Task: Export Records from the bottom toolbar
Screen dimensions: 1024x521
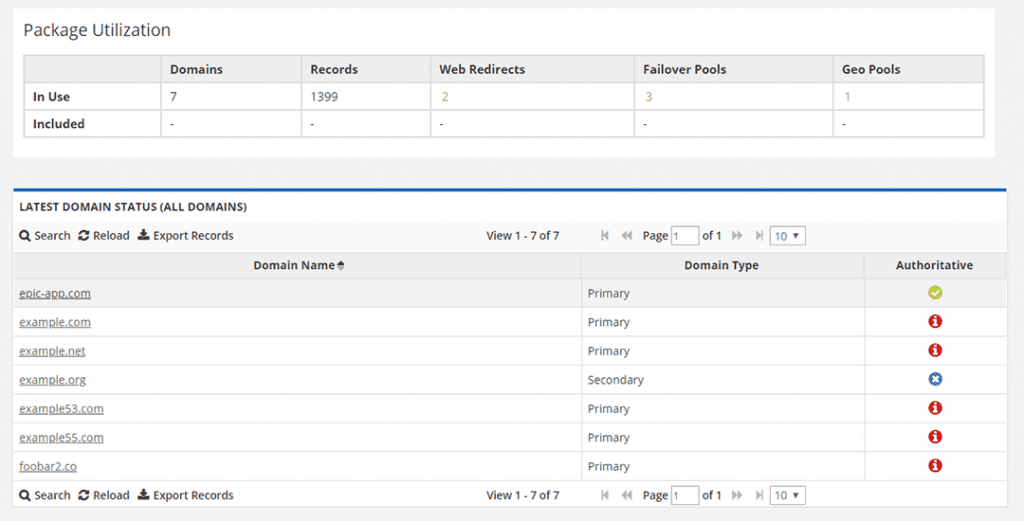Action: pyautogui.click(x=185, y=496)
